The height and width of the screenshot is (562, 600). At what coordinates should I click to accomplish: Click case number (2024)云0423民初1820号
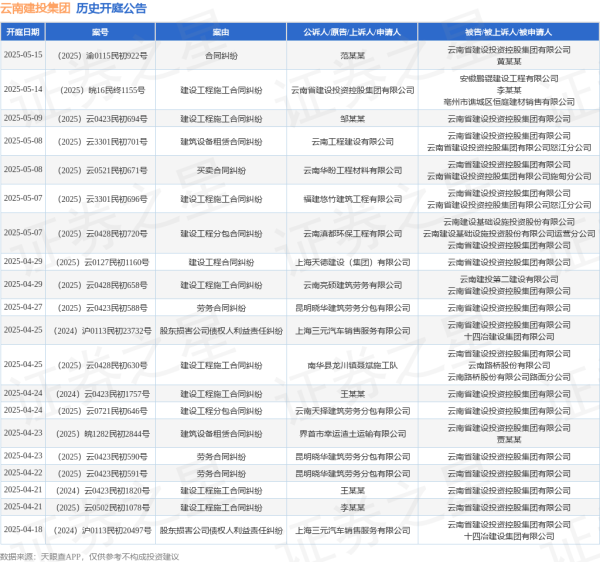103,491
